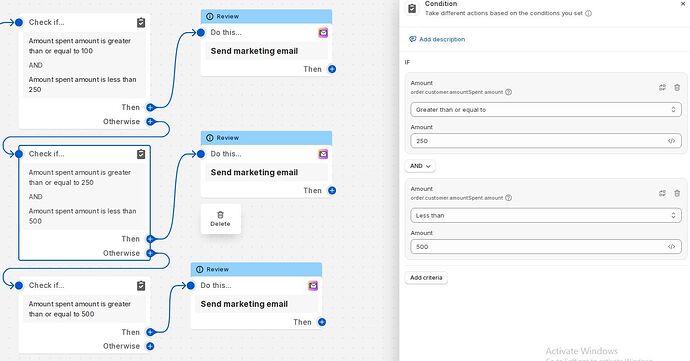Click the condition clipboard icon of the 250–500 check node
The image size is (690, 361).
(x=141, y=154)
